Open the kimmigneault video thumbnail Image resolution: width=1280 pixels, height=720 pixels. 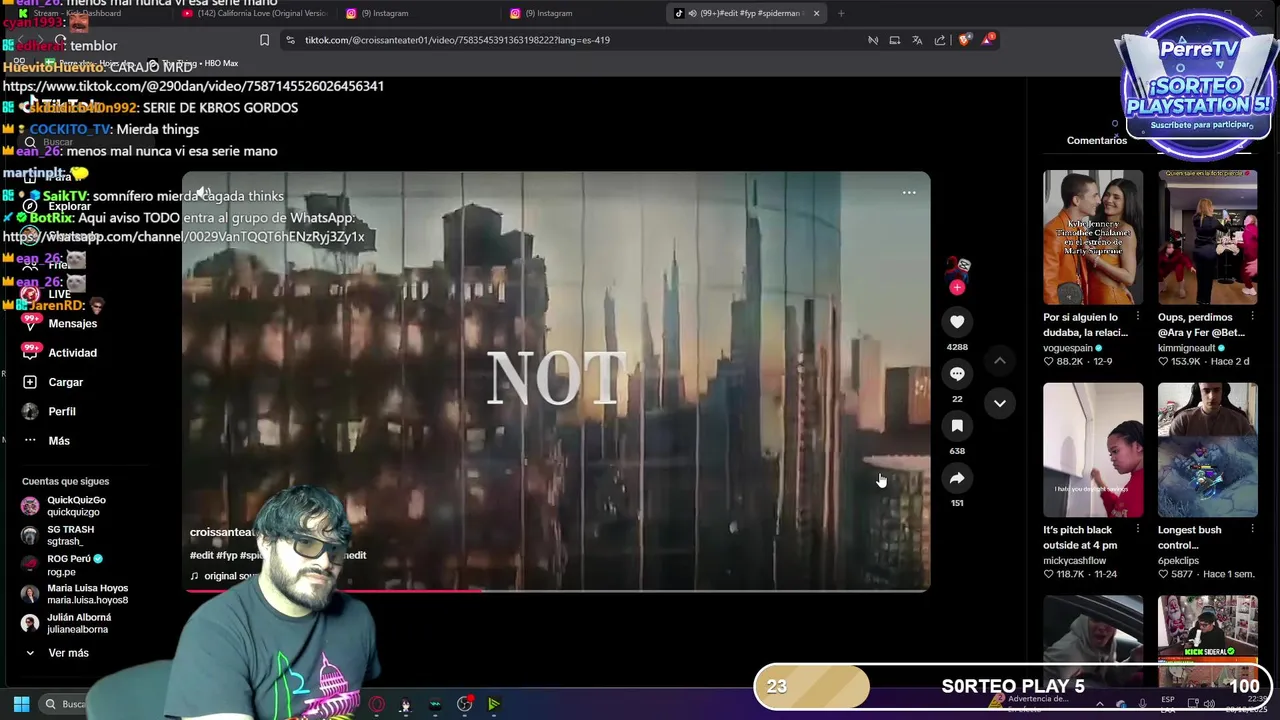point(1208,237)
